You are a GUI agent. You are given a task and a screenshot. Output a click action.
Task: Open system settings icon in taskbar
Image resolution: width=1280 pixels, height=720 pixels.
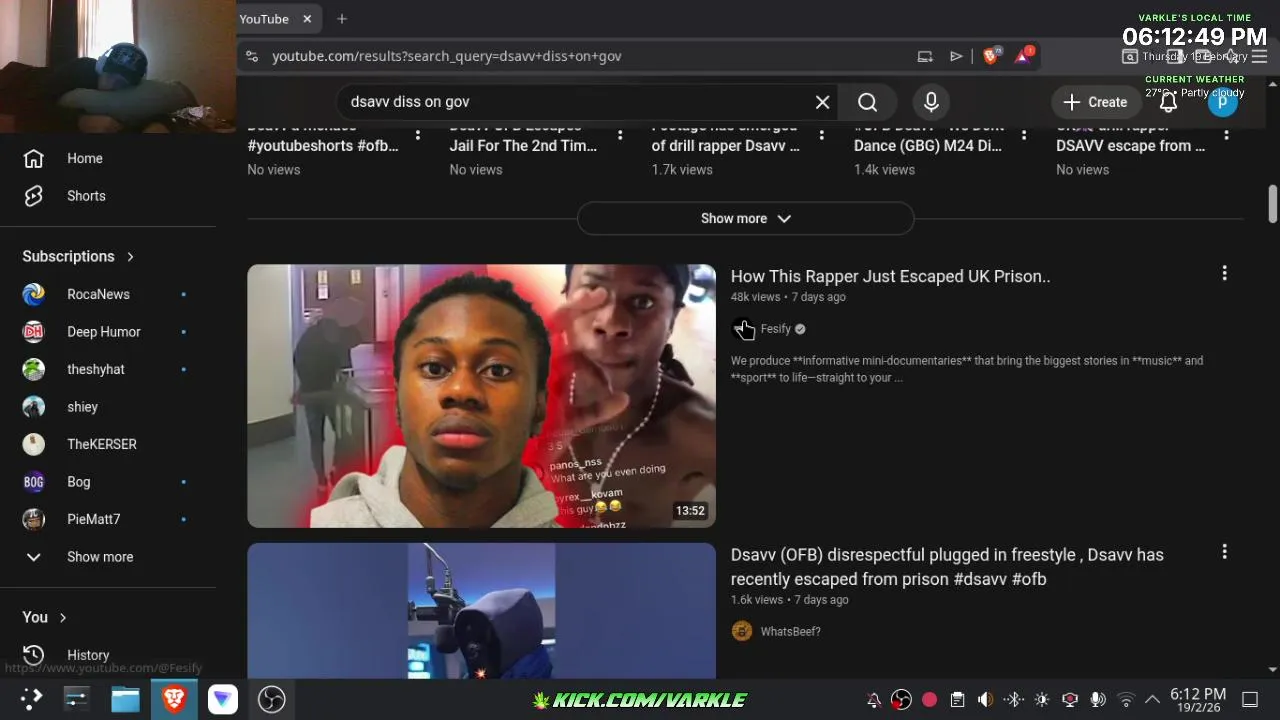click(77, 699)
